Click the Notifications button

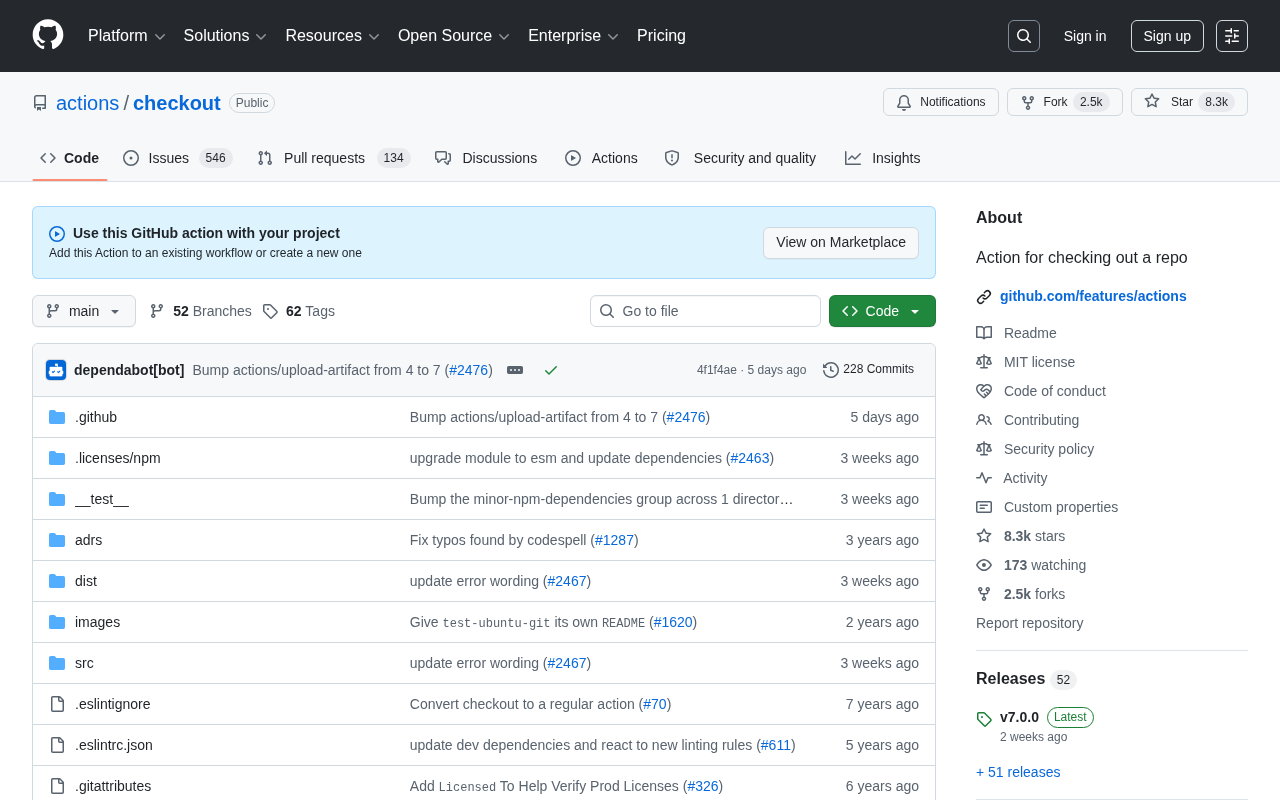click(x=941, y=102)
